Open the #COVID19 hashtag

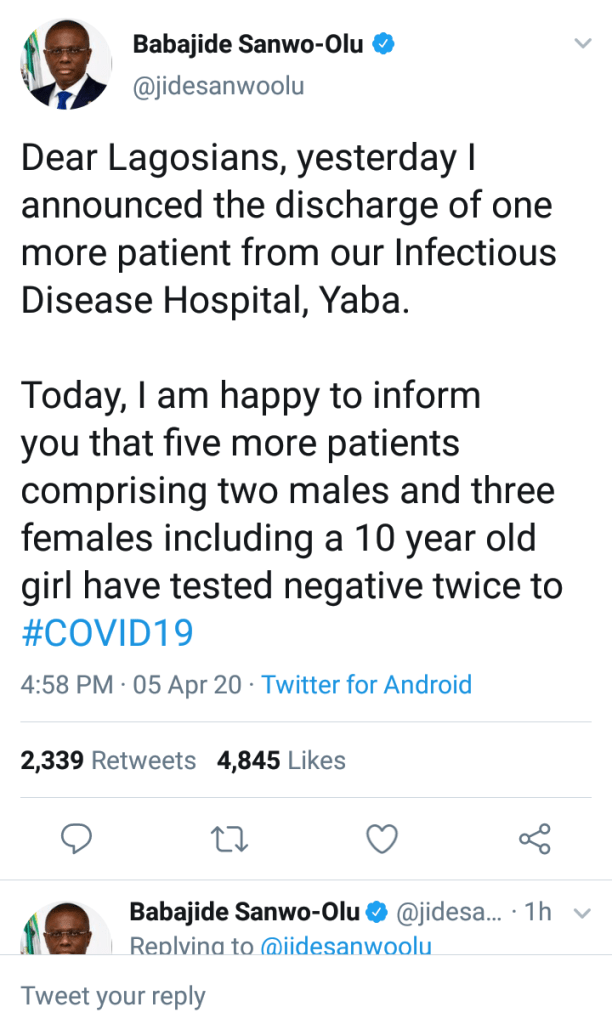click(107, 633)
